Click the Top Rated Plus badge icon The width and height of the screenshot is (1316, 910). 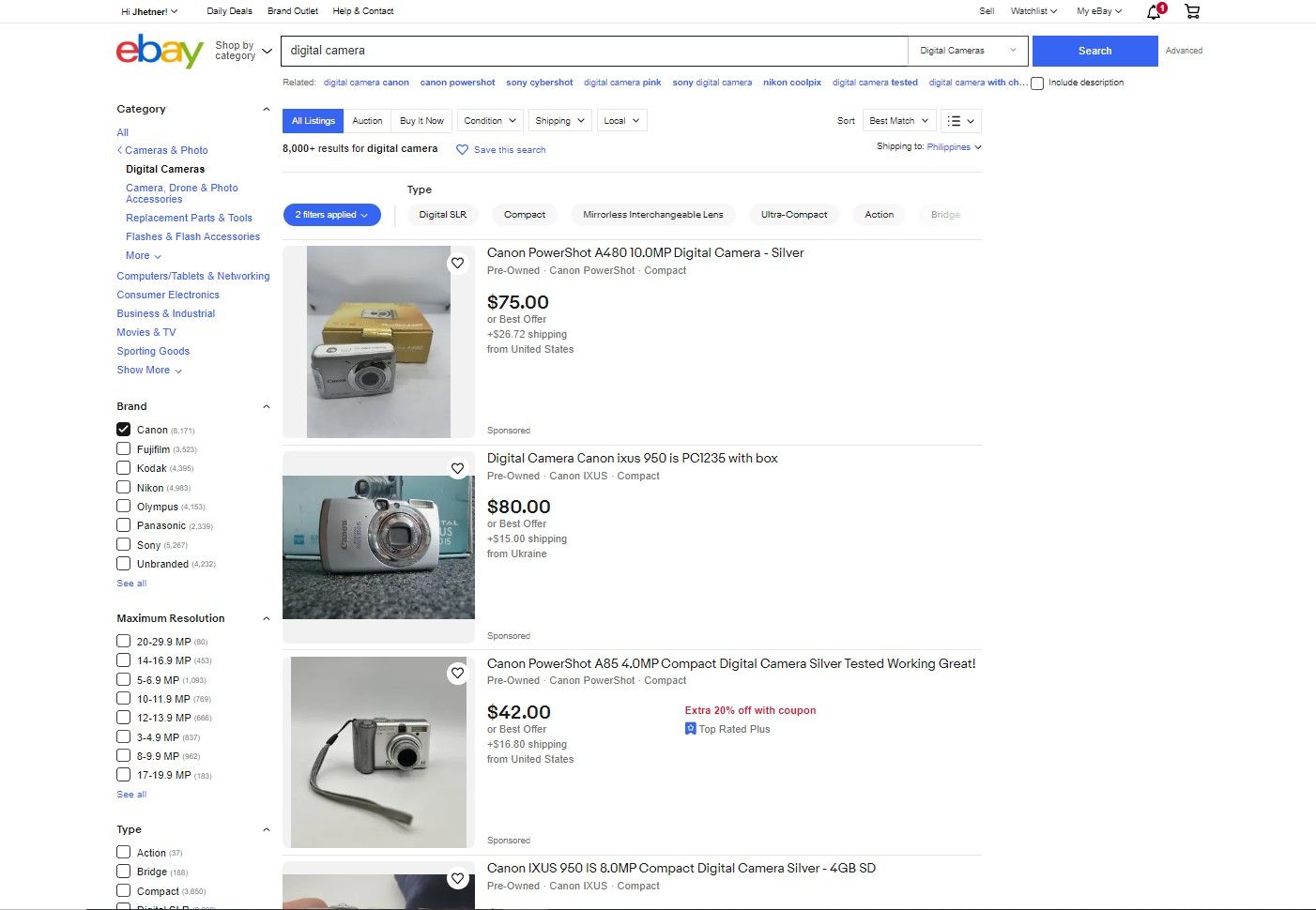(x=690, y=728)
